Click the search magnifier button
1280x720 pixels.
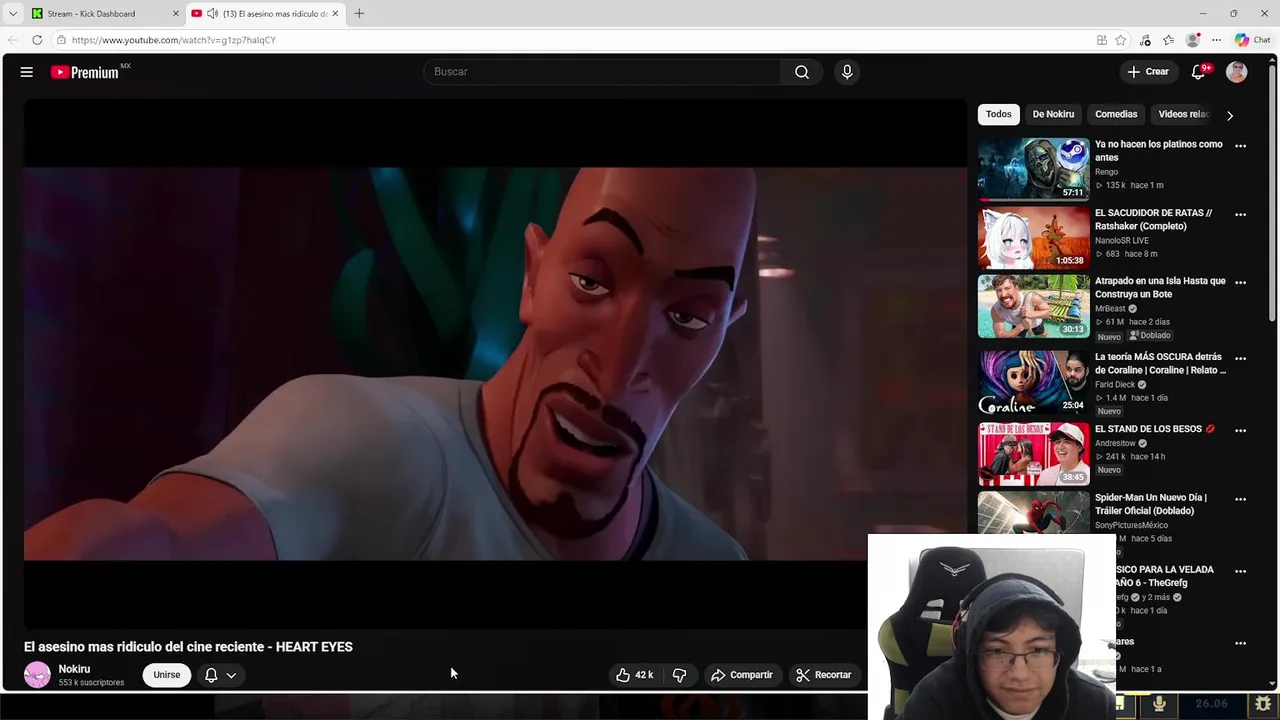coord(802,72)
